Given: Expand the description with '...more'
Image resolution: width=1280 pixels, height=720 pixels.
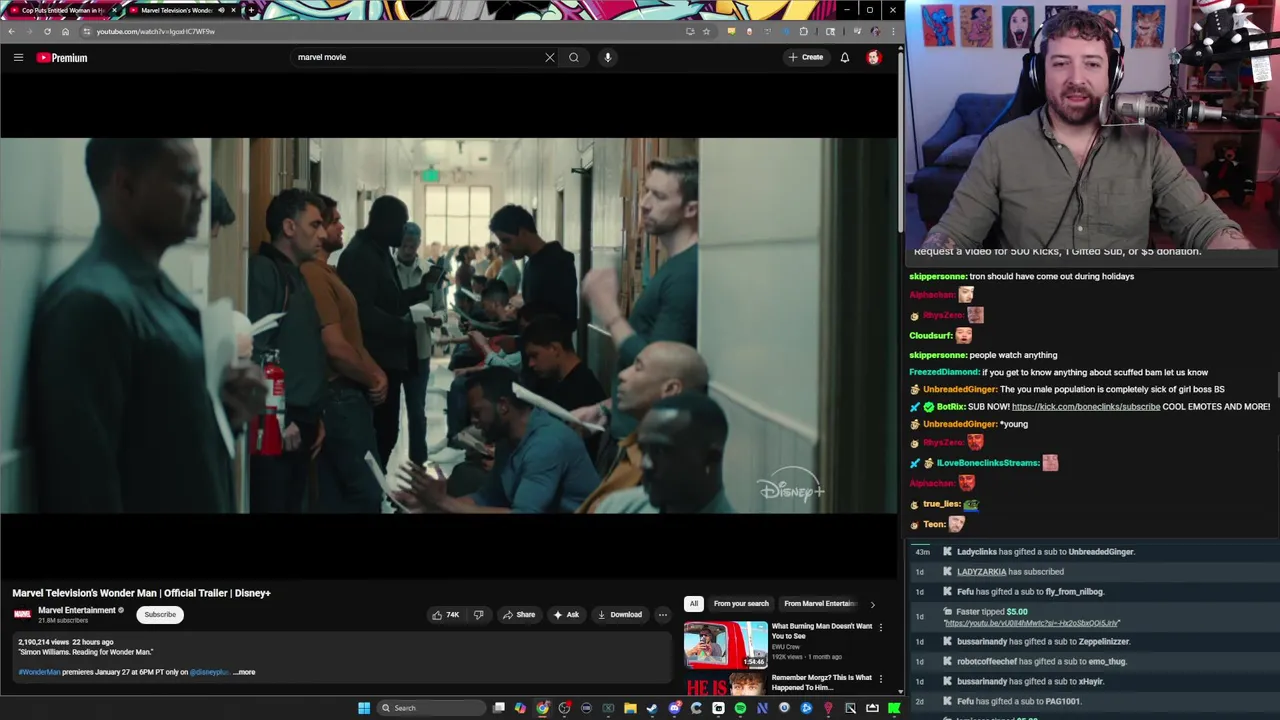Looking at the screenshot, I should click(244, 672).
